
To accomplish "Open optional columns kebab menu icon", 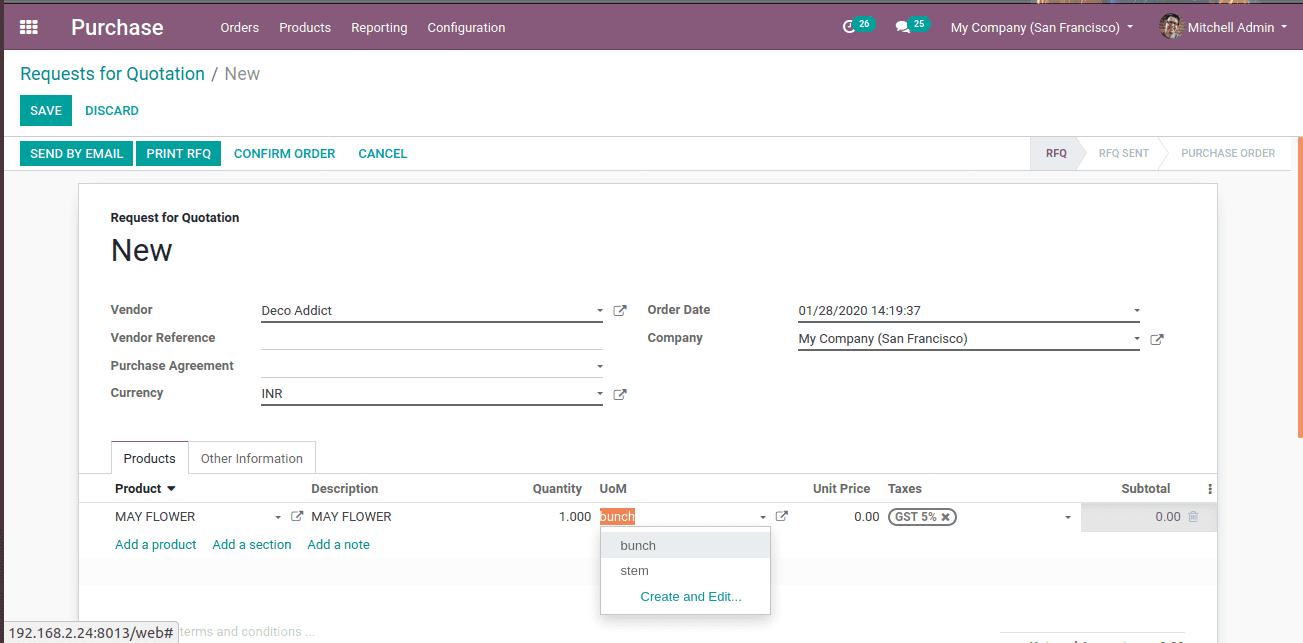I will (1210, 489).
